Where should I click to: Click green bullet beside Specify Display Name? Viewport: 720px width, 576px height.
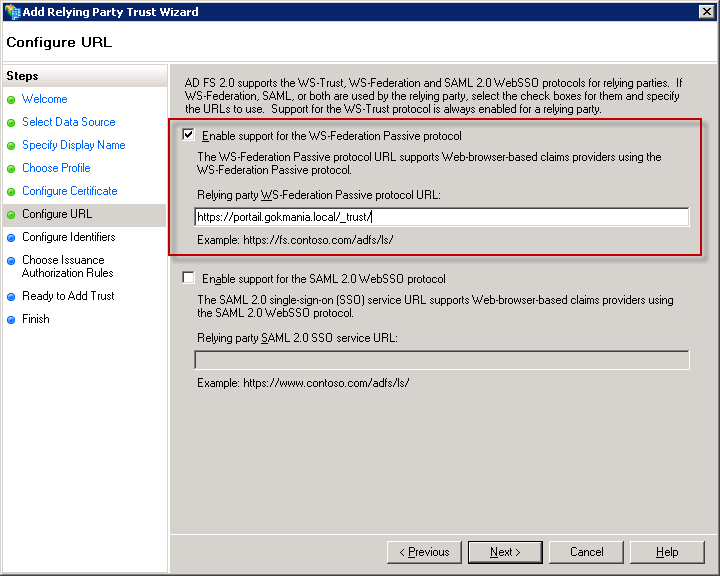(x=11, y=146)
